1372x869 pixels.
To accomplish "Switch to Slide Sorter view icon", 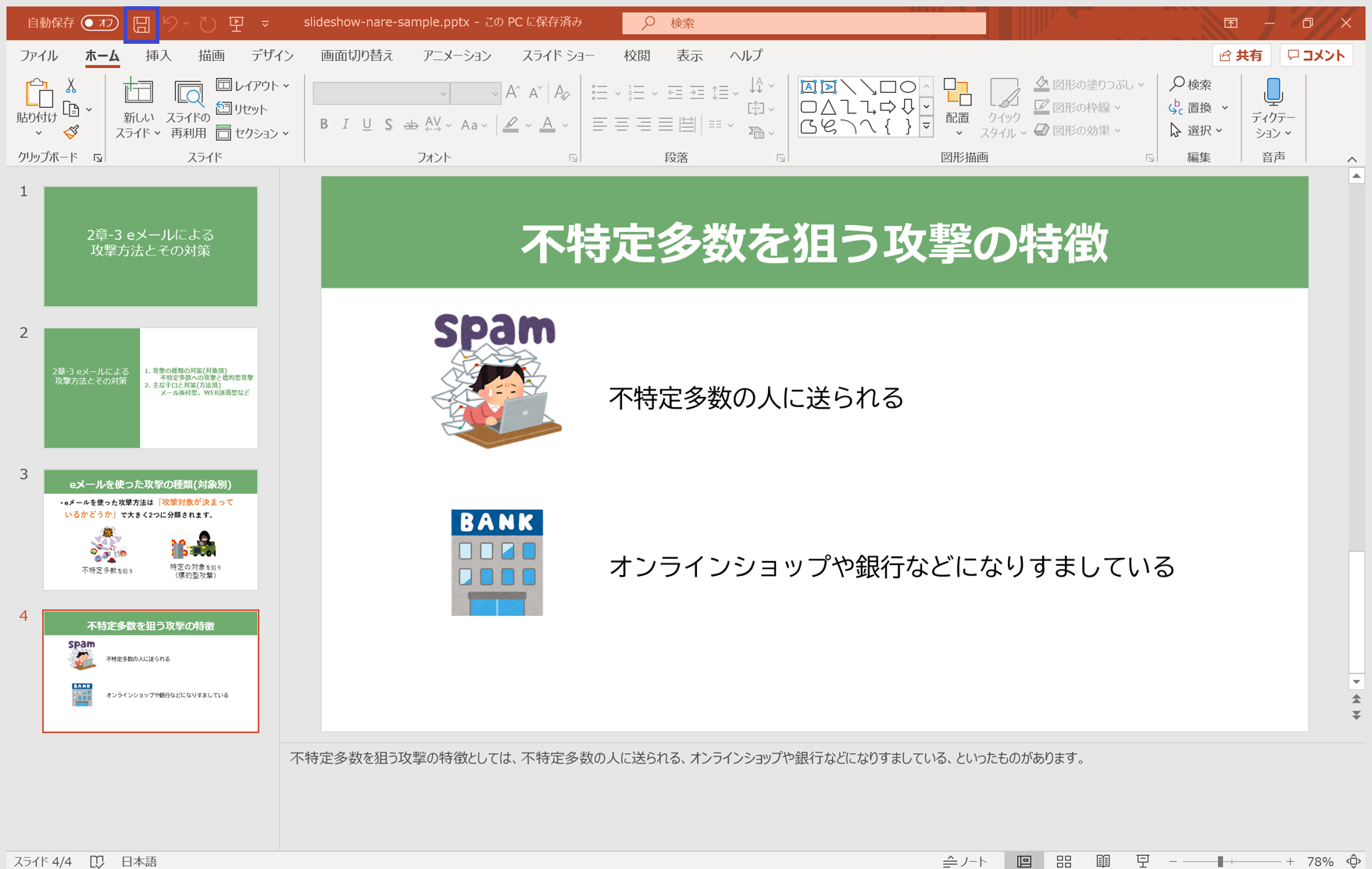I will coord(1063,860).
